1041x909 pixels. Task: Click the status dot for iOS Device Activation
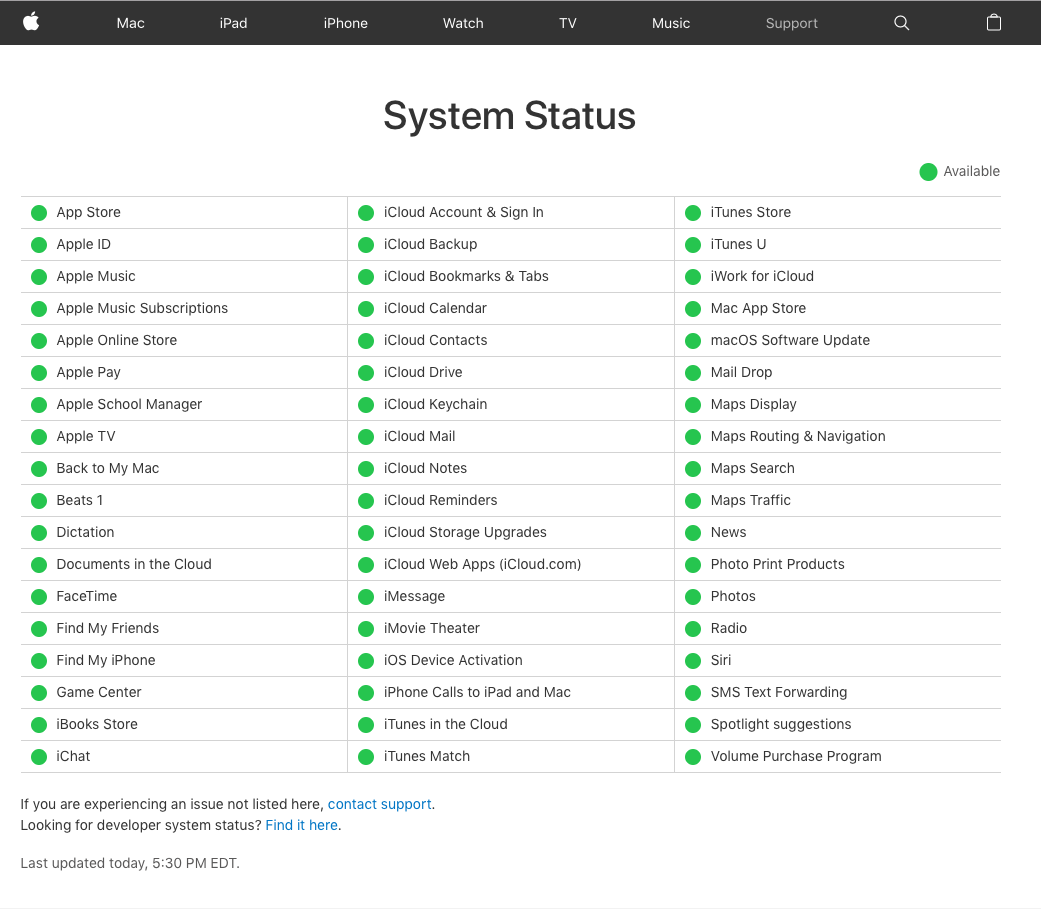(x=366, y=661)
